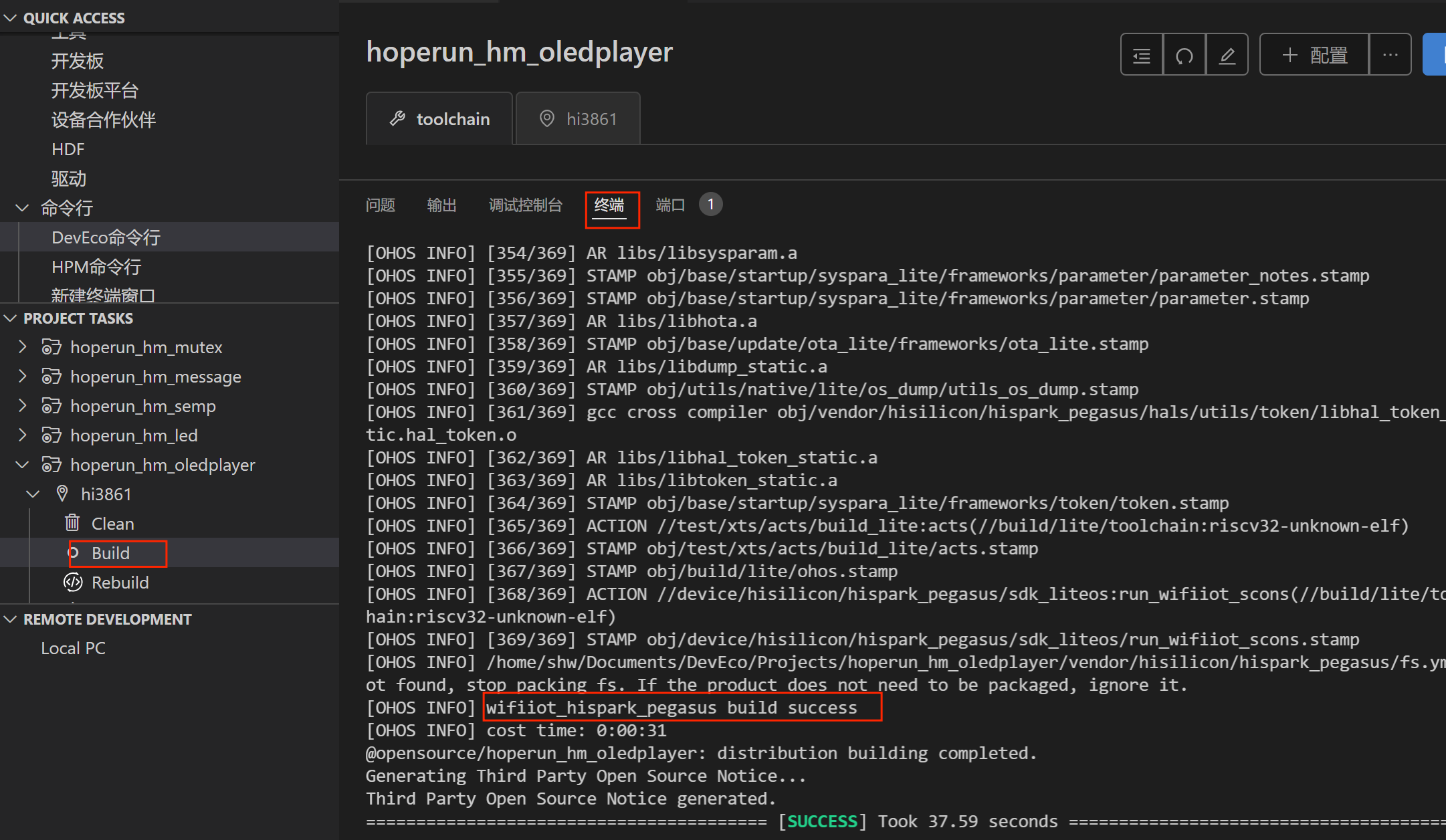The image size is (1446, 840).
Task: Run the Clean task
Action: coord(113,524)
